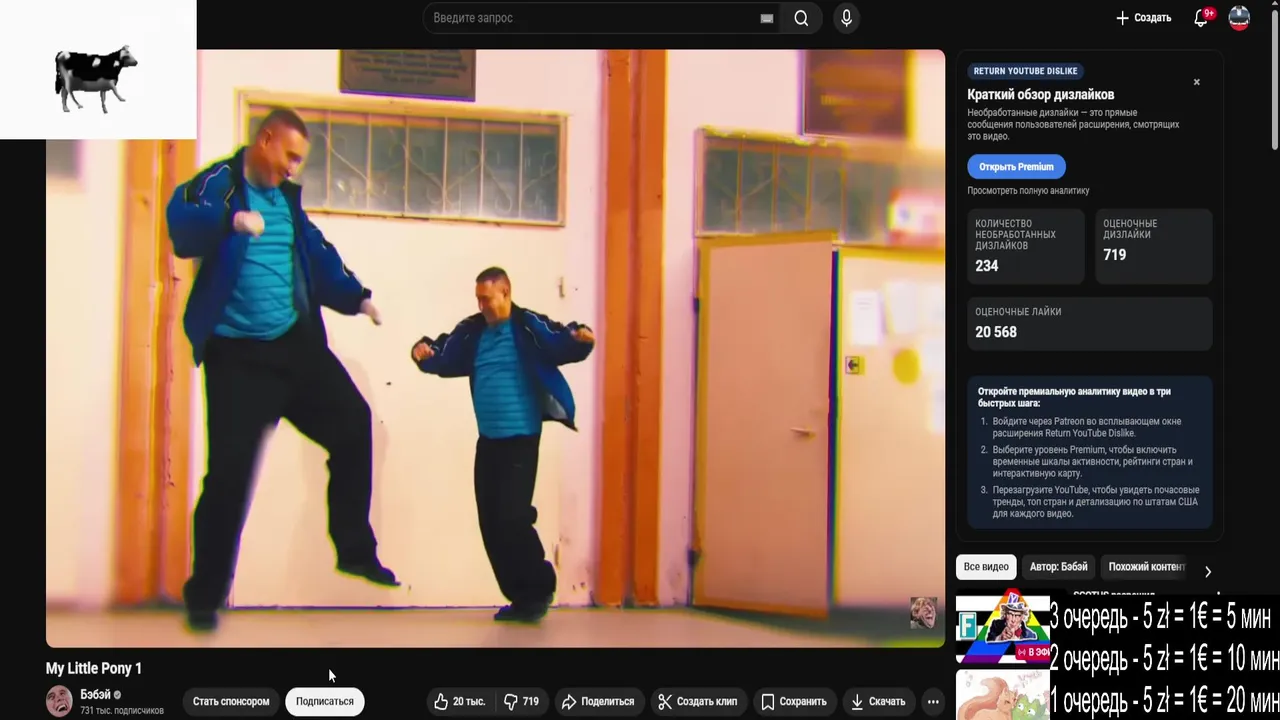
Task: Open the first recommended video thumbnail
Action: (x=1003, y=628)
